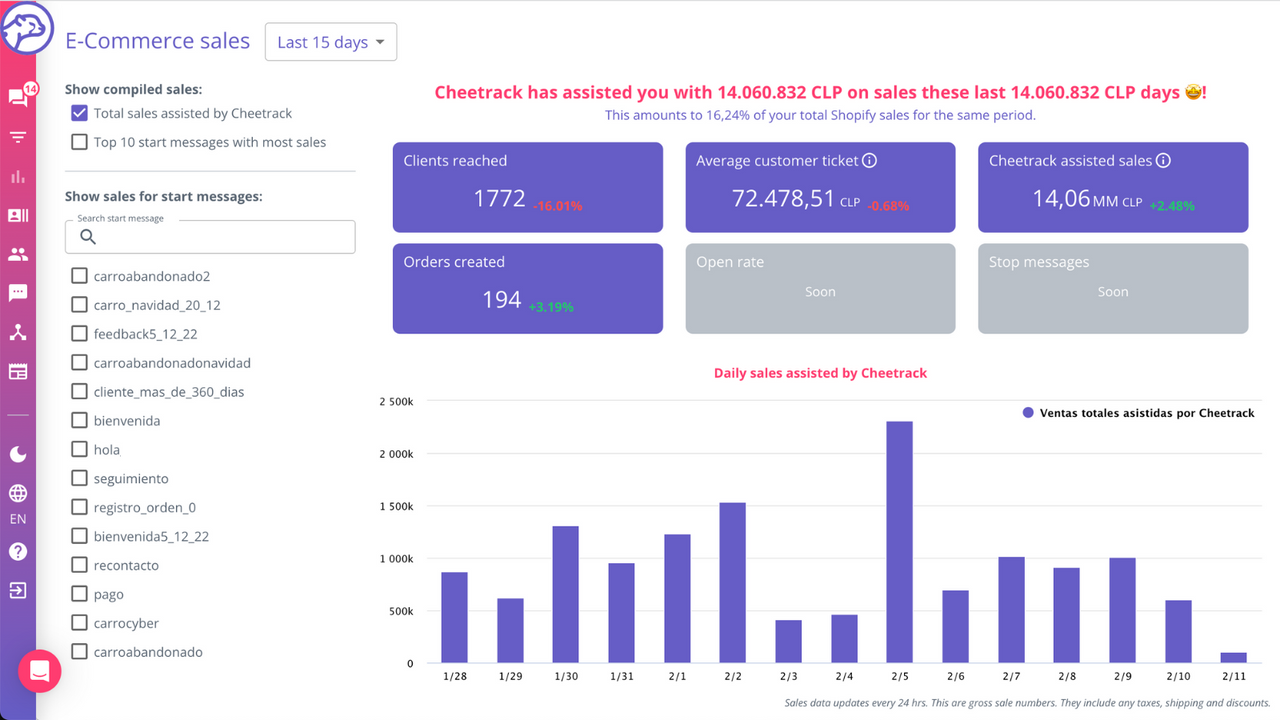This screenshot has height=720, width=1280.
Task: Change language using globe icon
Action: [x=18, y=493]
